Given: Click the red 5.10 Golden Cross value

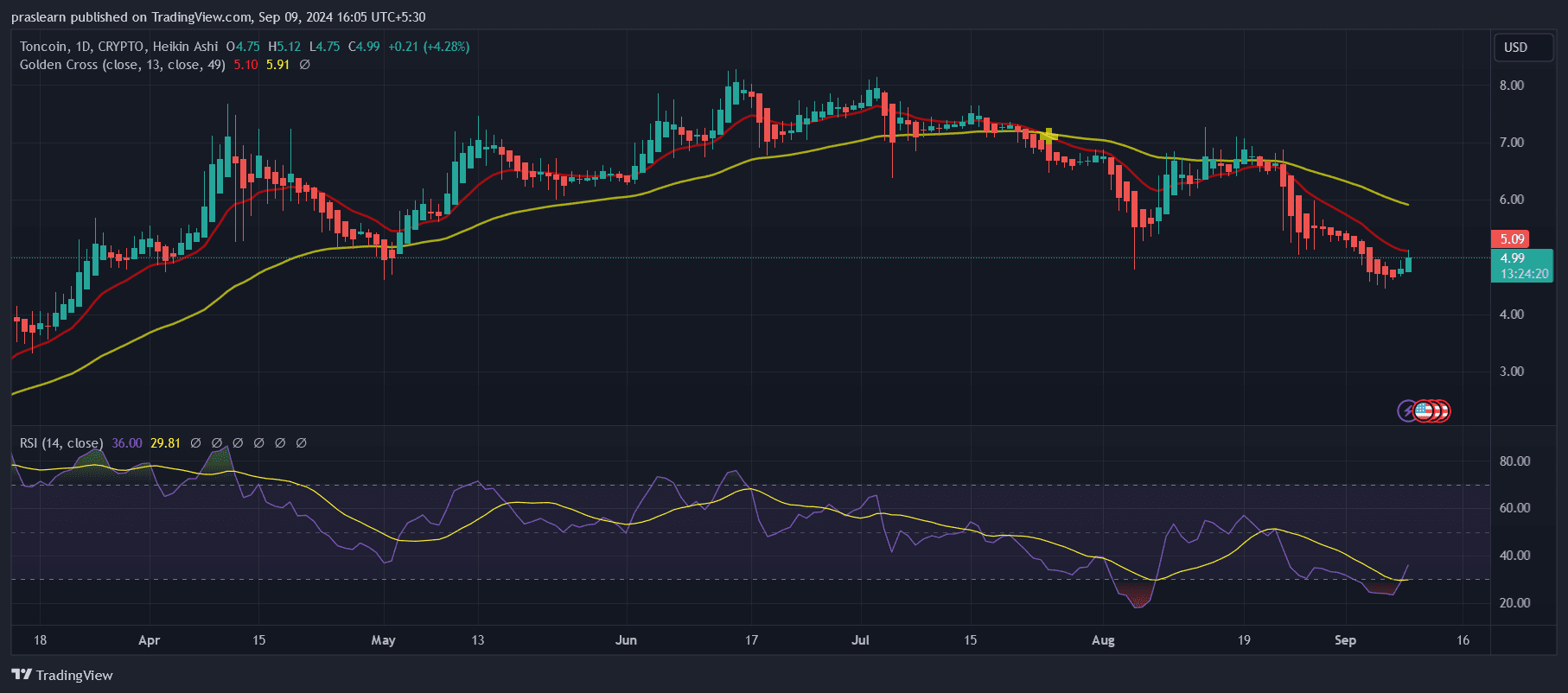Looking at the screenshot, I should pos(245,65).
